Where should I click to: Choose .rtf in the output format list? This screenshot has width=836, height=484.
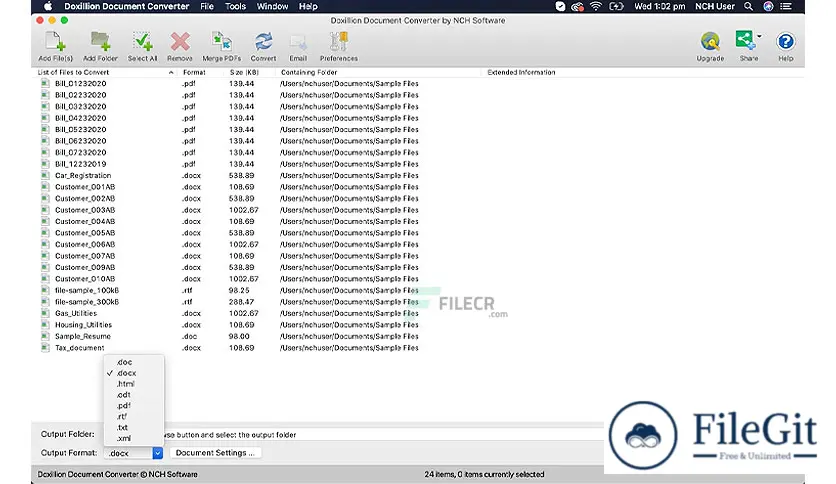pyautogui.click(x=134, y=417)
